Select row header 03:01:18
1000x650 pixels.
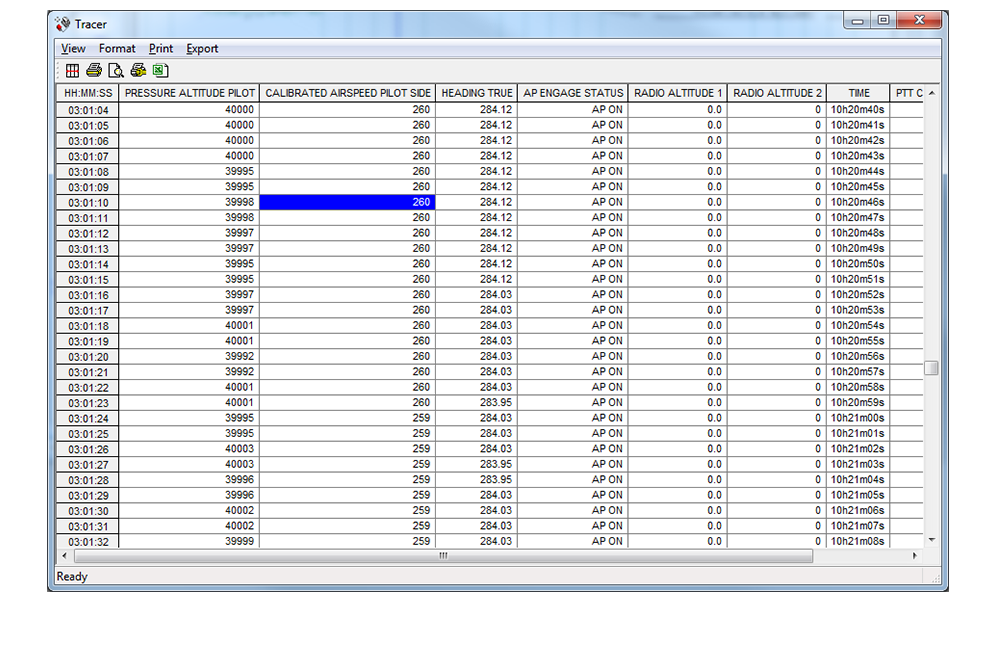point(88,326)
